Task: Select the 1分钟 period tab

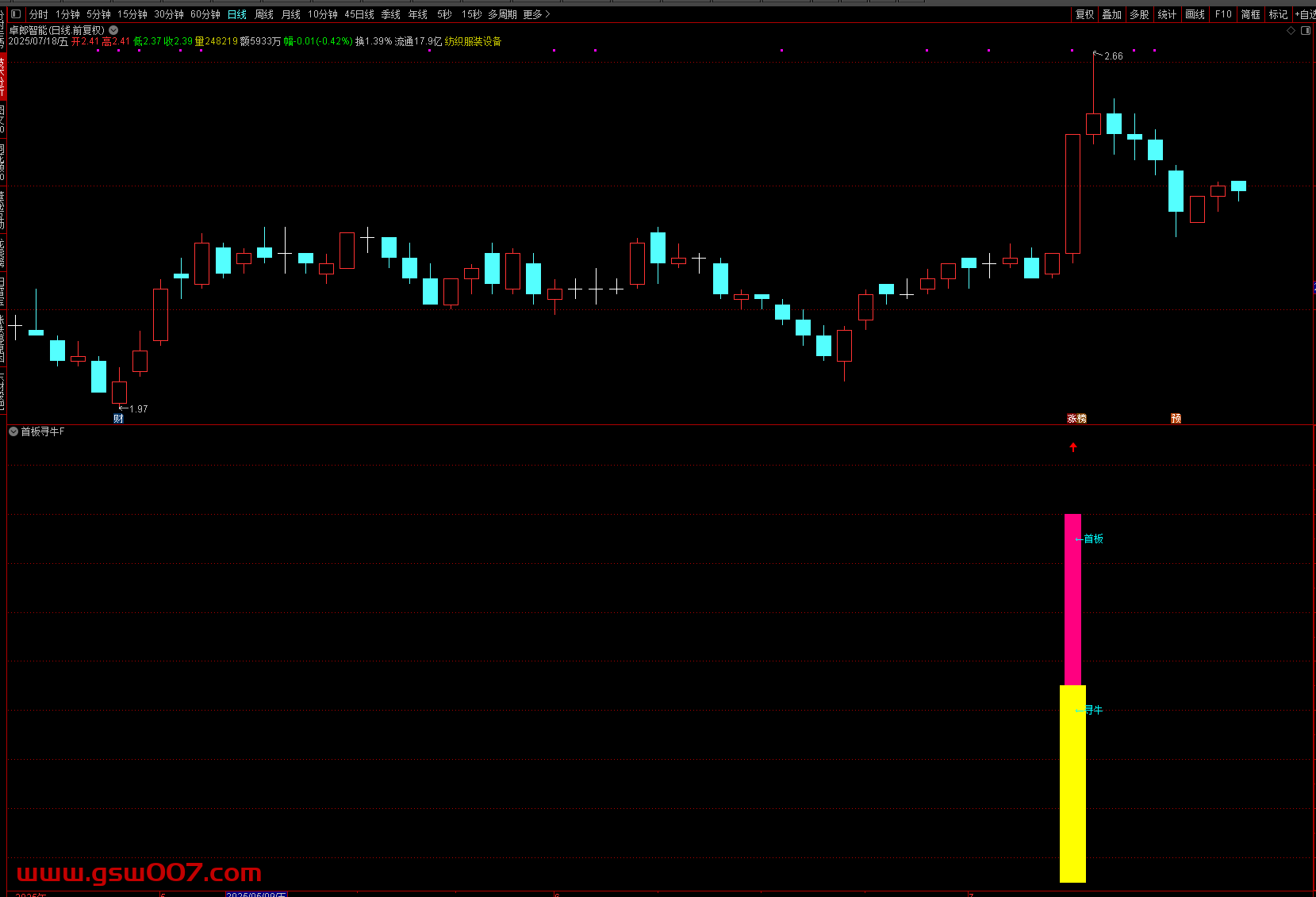Action: [67, 14]
